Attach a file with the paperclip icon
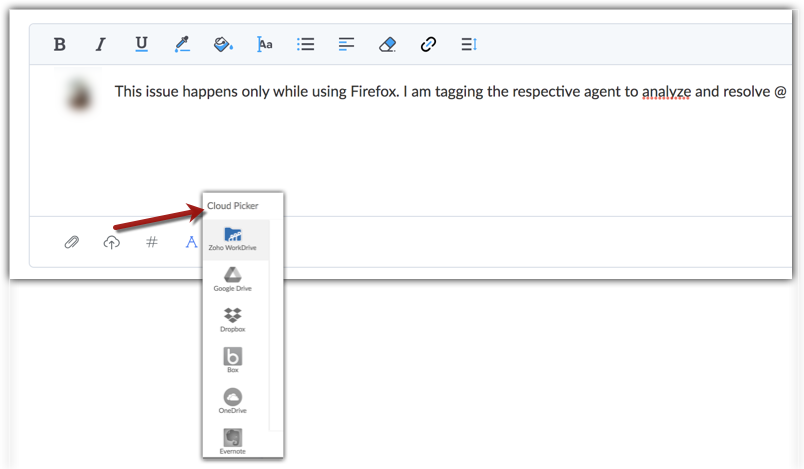 coord(72,242)
